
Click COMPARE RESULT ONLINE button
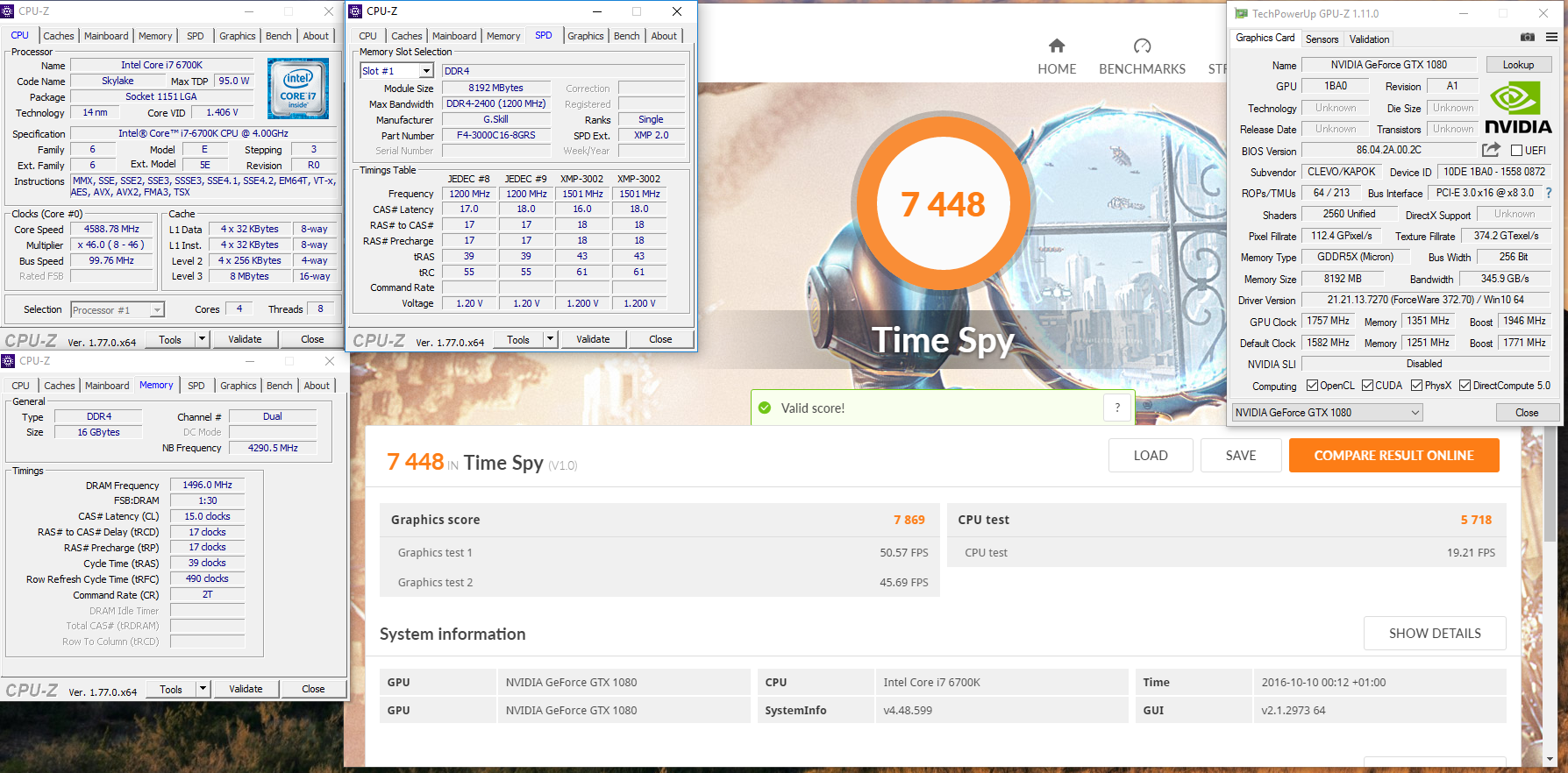tap(1393, 456)
